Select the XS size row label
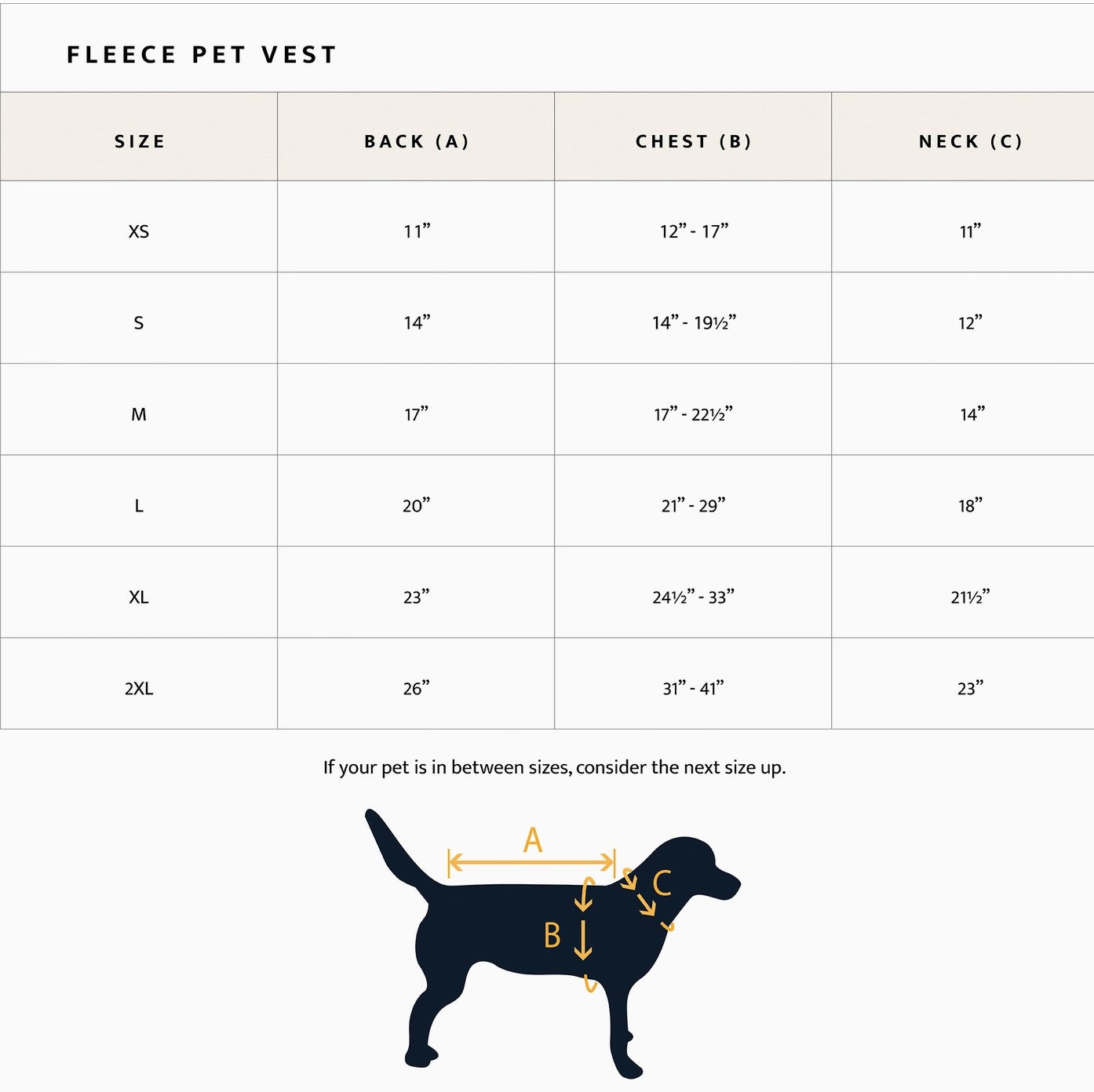Viewport: 1094px width, 1092px height. pyautogui.click(x=139, y=231)
